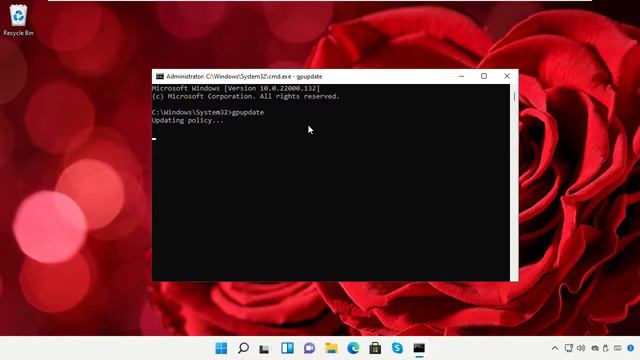This screenshot has height=360, width=640.
Task: Open volume speaker tray icon
Action: (x=581, y=348)
